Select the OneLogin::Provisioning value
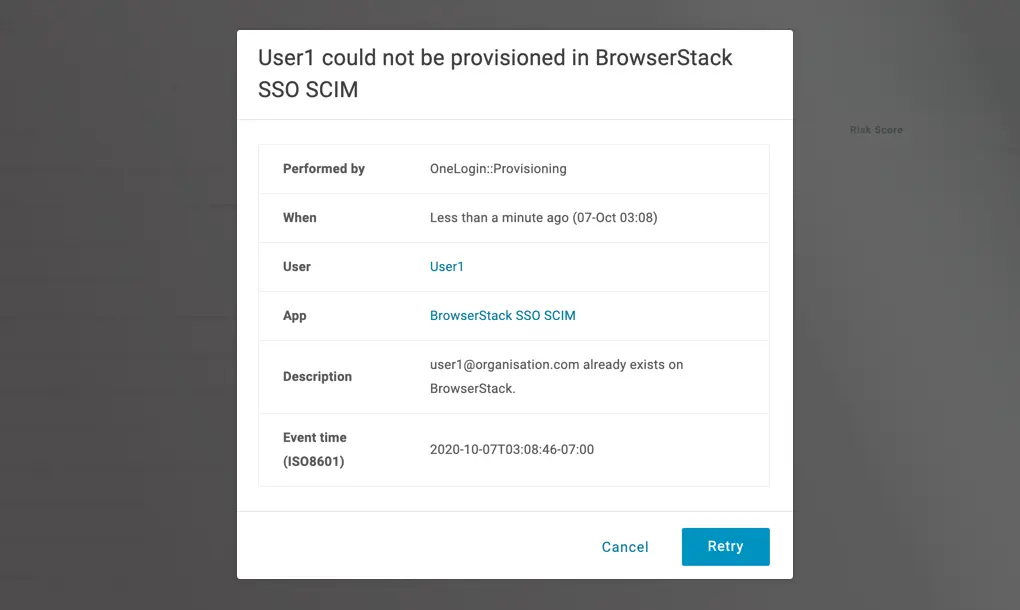1020x610 pixels. coord(498,169)
